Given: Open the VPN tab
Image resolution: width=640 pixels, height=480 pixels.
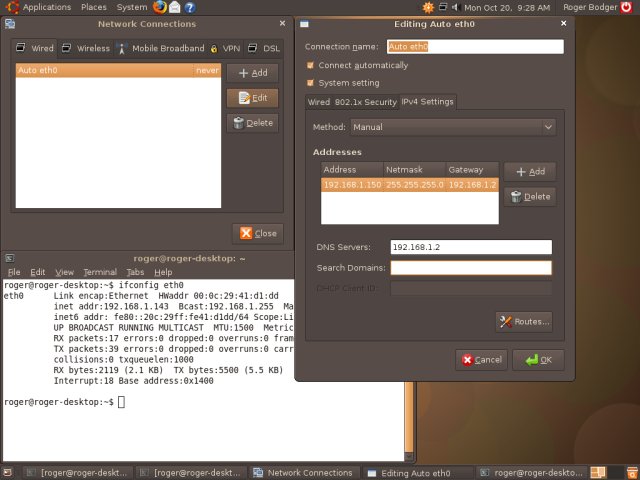Looking at the screenshot, I should tap(225, 48).
